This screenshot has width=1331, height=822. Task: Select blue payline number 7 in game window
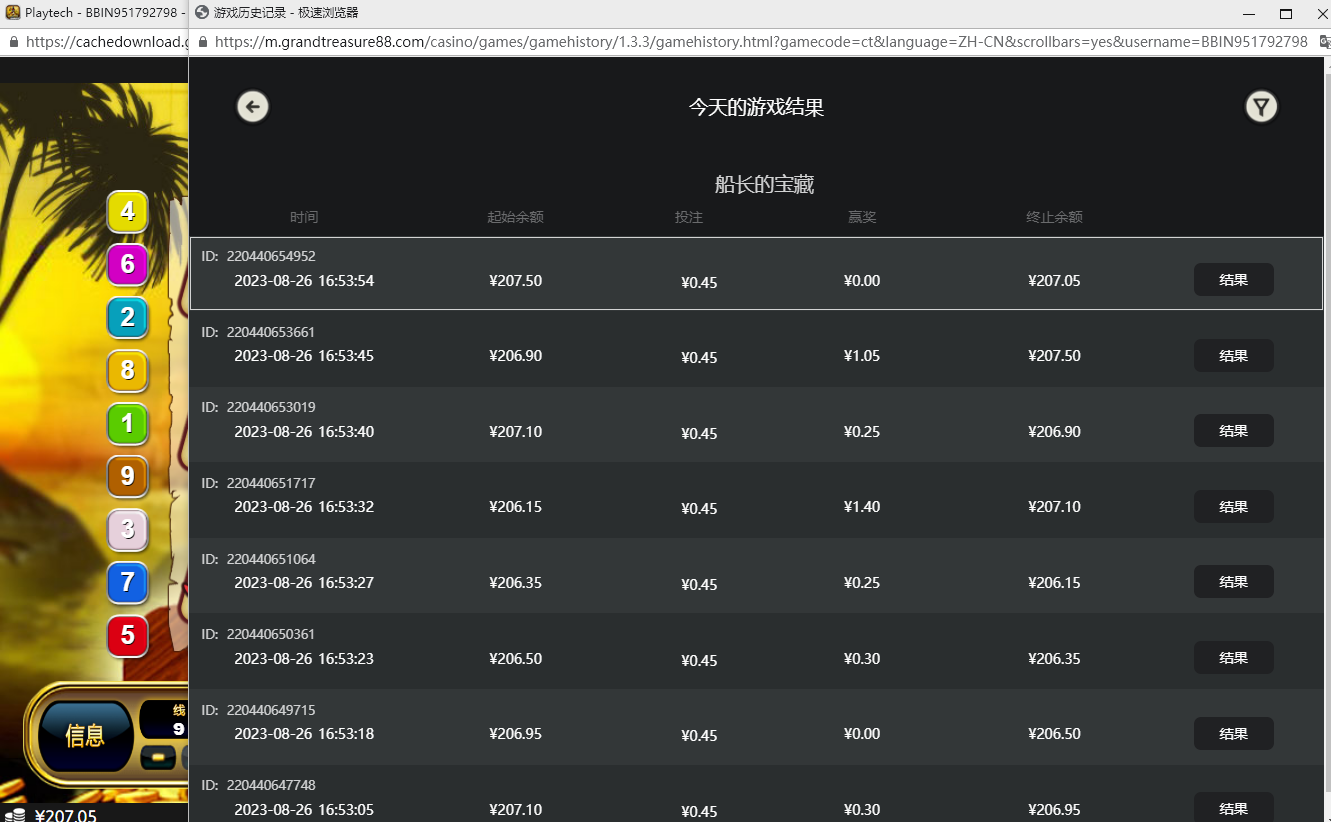(127, 583)
